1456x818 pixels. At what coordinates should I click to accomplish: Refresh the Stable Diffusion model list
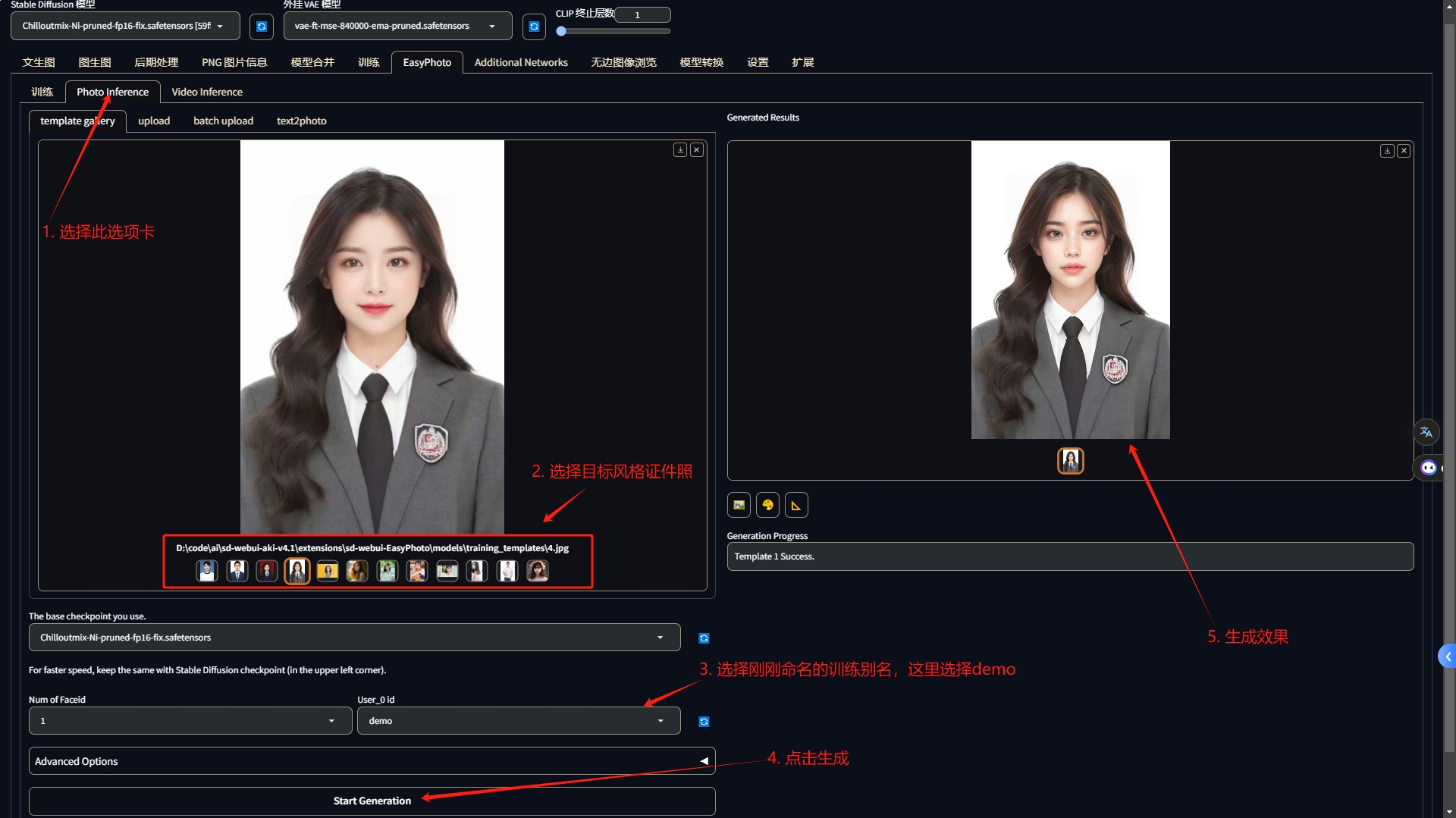tap(262, 27)
